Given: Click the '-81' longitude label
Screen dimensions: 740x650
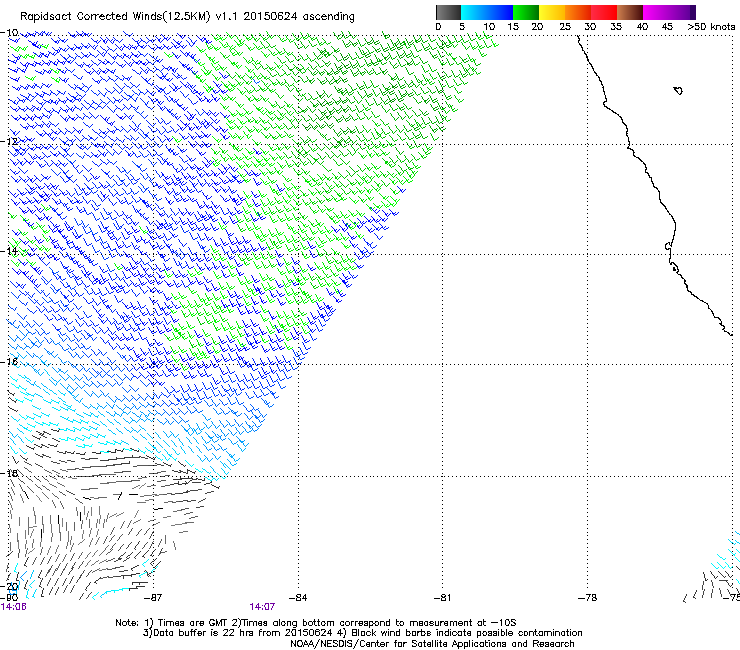Looking at the screenshot, I should 442,598.
